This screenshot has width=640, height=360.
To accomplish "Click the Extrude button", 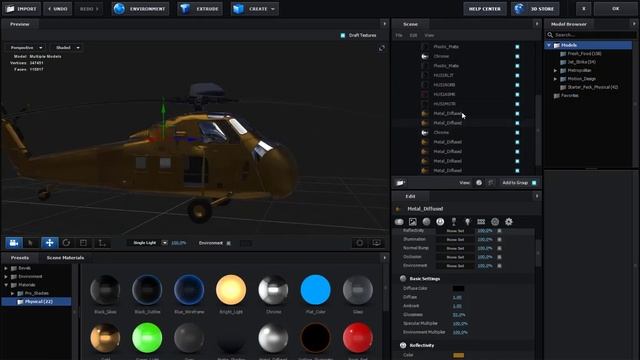I will pyautogui.click(x=200, y=9).
